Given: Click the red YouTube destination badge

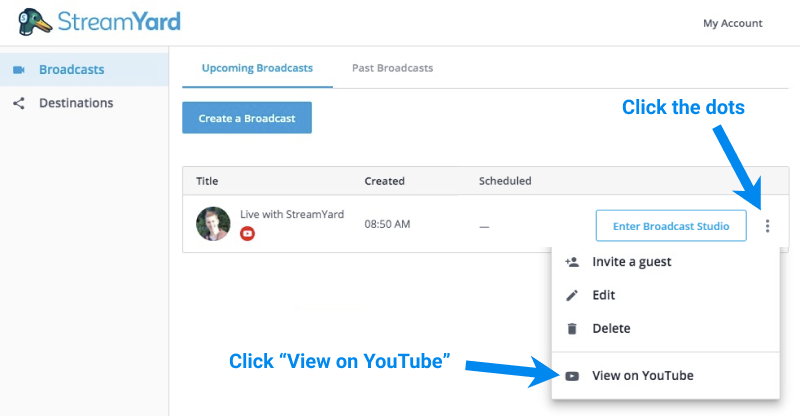Looking at the screenshot, I should click(x=247, y=234).
